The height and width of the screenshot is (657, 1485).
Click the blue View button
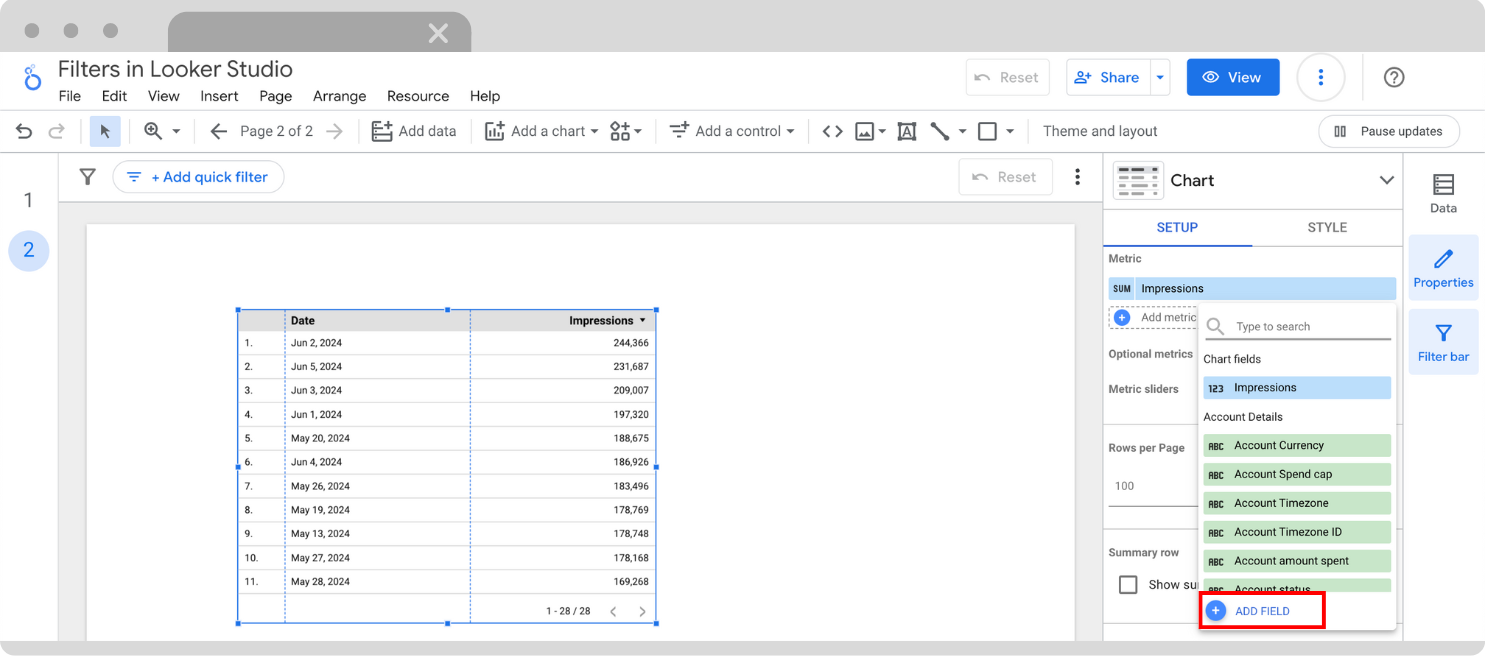1233,77
